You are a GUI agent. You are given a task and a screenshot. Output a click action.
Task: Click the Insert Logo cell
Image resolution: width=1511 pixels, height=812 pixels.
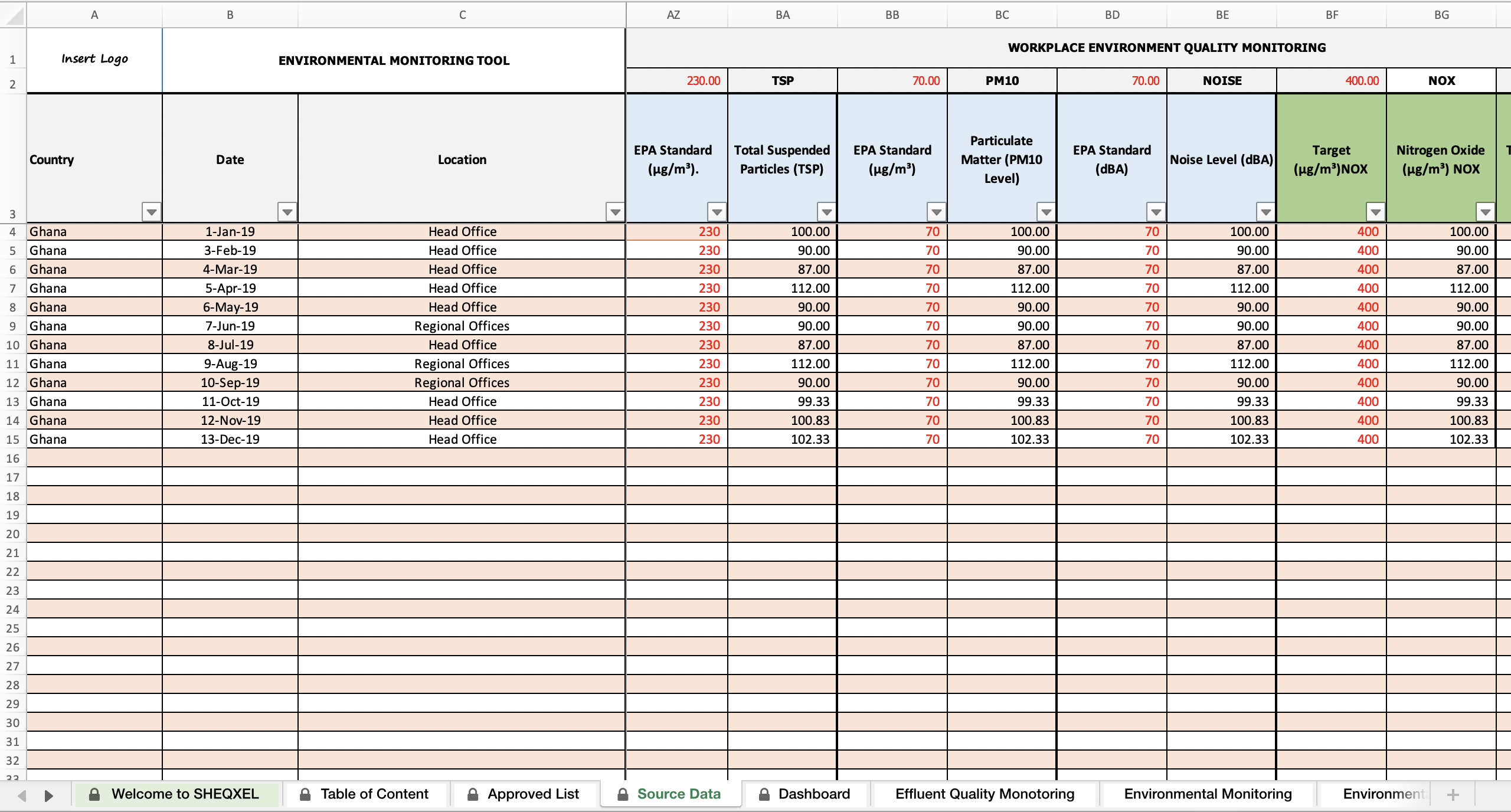click(x=94, y=60)
